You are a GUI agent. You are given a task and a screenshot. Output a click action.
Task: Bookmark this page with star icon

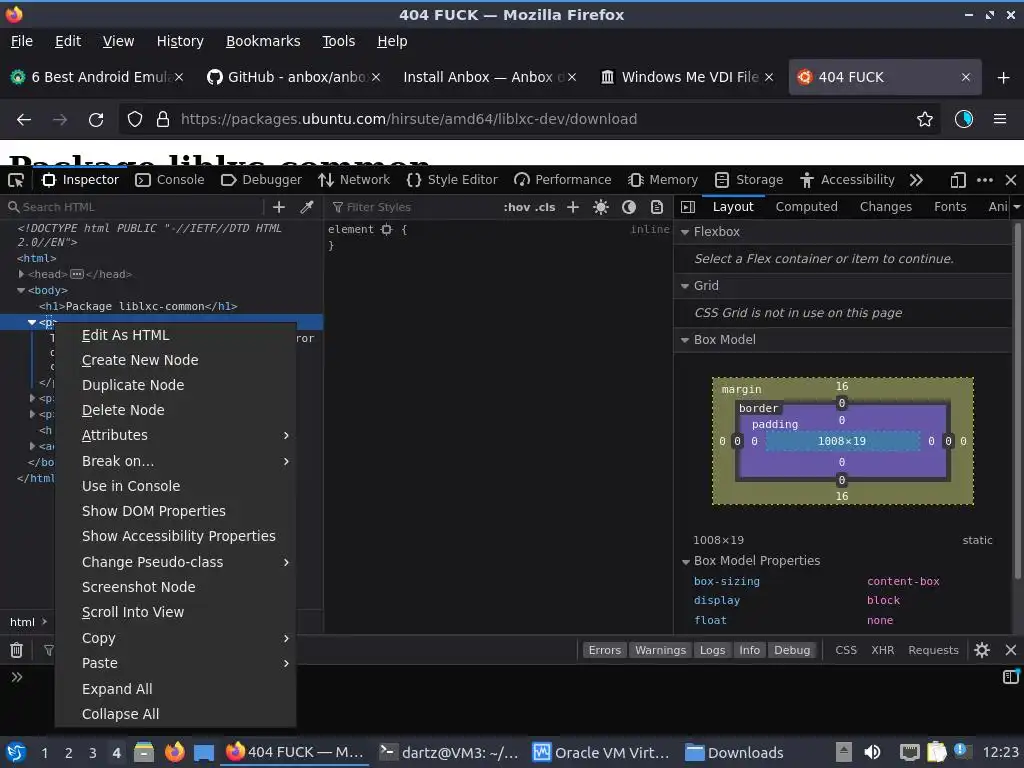(x=925, y=119)
